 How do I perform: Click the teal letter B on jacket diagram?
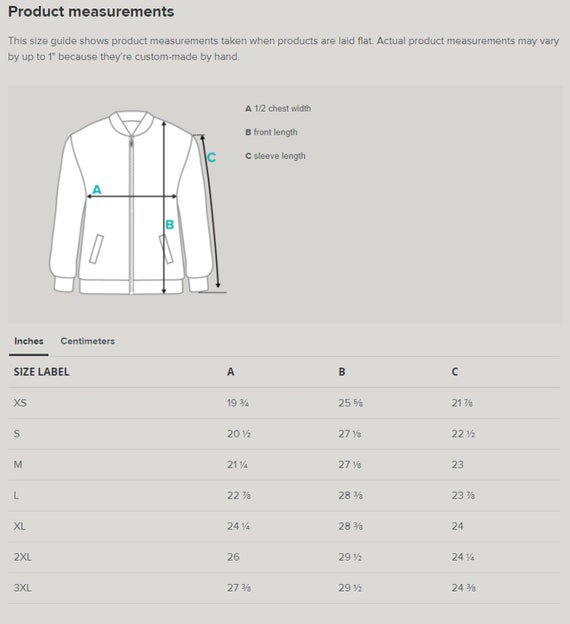pos(170,225)
